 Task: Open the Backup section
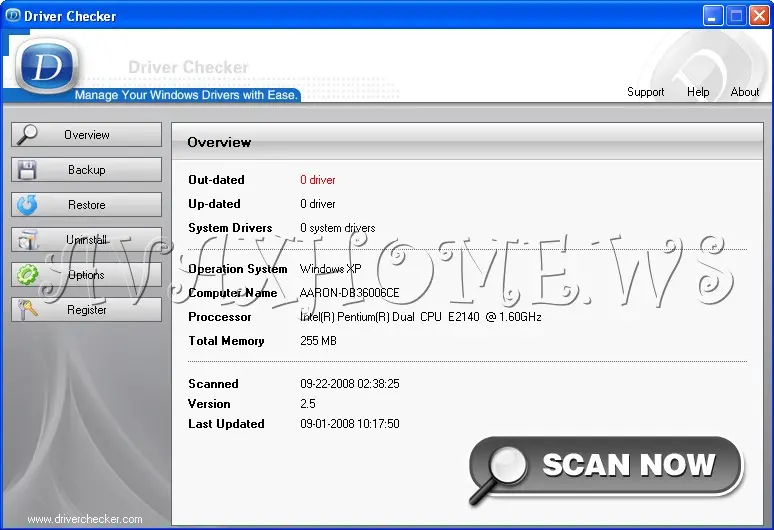tap(86, 170)
